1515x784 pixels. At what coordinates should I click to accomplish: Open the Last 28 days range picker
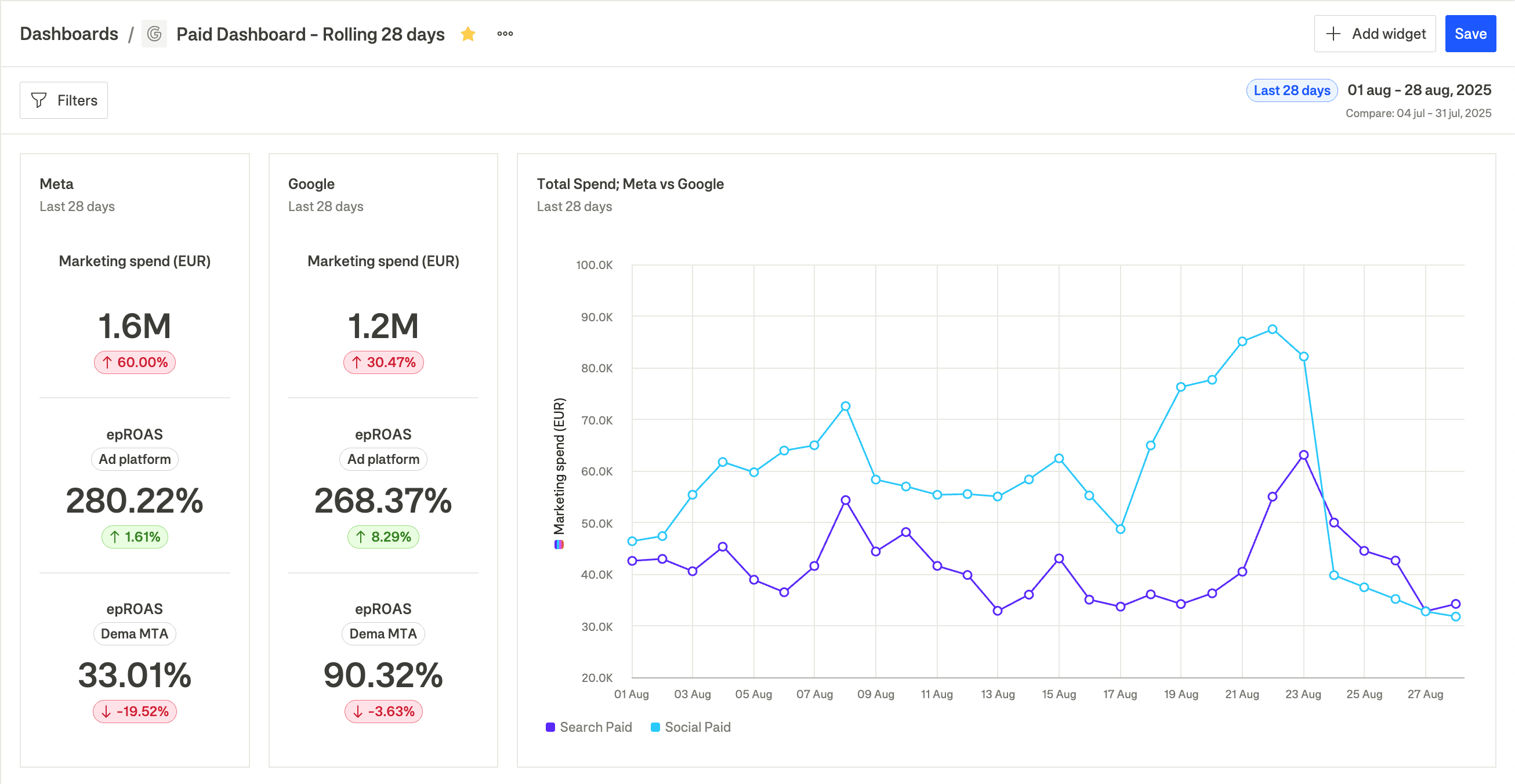(1292, 90)
